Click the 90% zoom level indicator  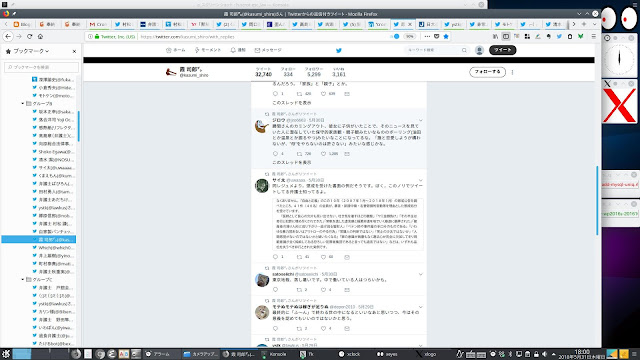click(x=409, y=36)
